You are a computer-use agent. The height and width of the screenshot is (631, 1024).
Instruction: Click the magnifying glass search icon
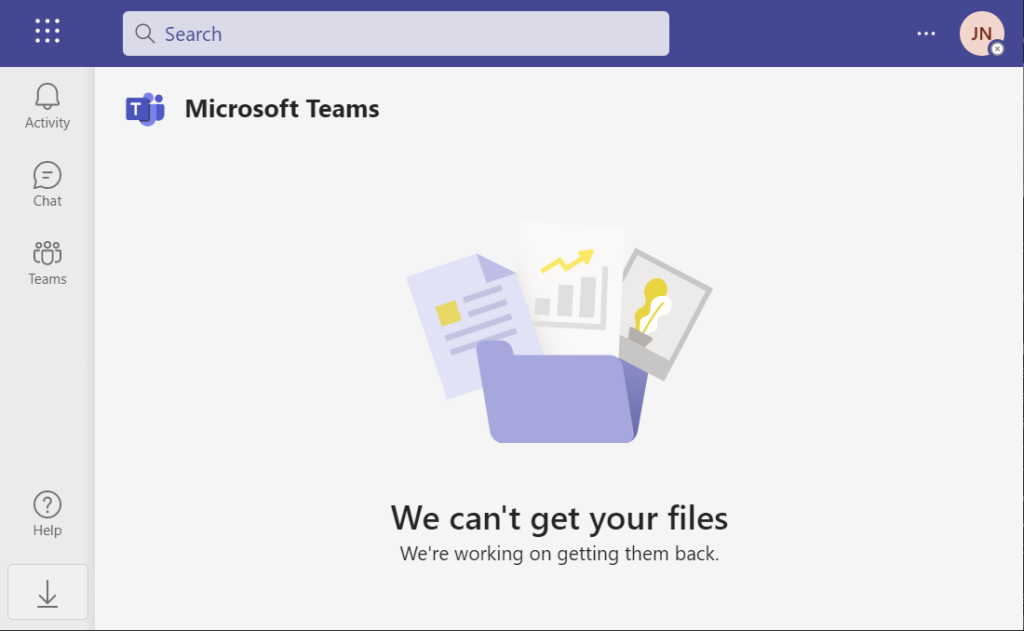pos(145,33)
